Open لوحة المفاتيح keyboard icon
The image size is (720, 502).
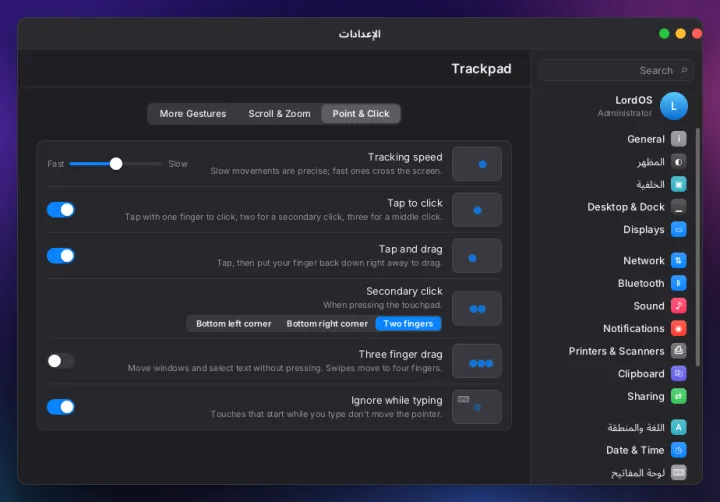click(678, 472)
